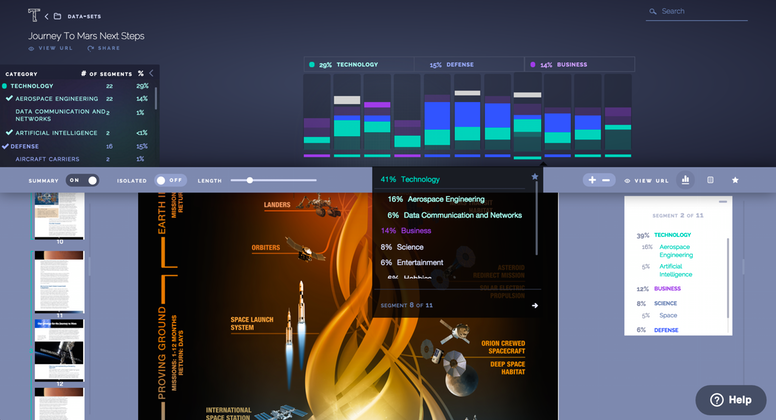Select the first segment bar in the chart
Screen dimensions: 776x420
pyautogui.click(x=317, y=116)
